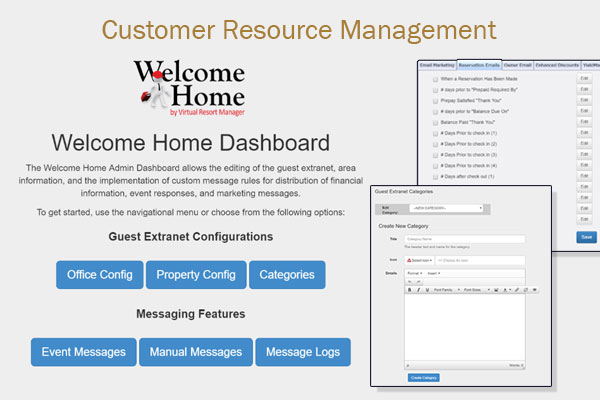Click the 'Welcome Home Dashboard' heading
600x400 pixels.
(x=191, y=143)
